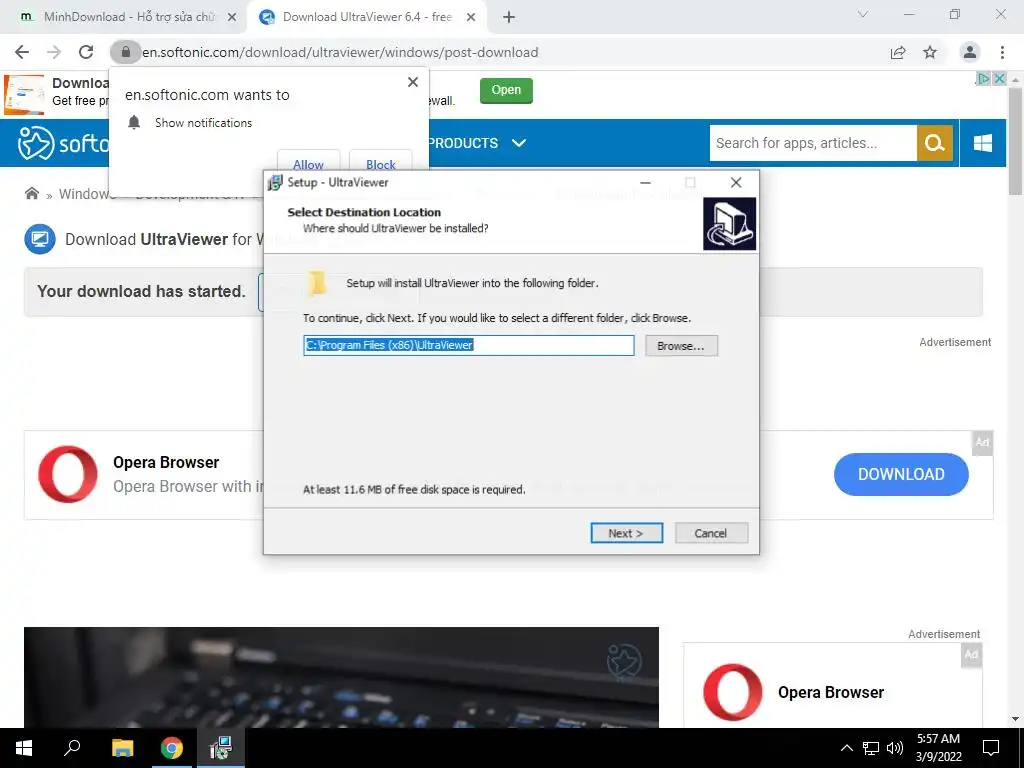Open the Windows Start menu
This screenshot has width=1024, height=768.
pos(24,748)
